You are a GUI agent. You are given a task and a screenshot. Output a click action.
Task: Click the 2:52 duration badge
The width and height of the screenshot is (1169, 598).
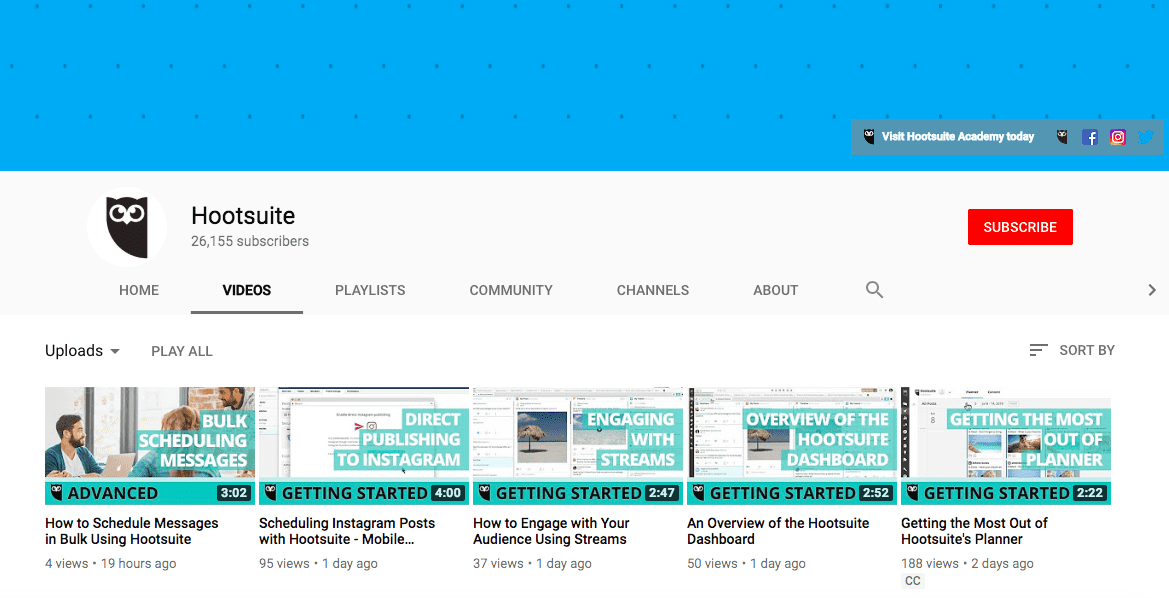tap(875, 493)
